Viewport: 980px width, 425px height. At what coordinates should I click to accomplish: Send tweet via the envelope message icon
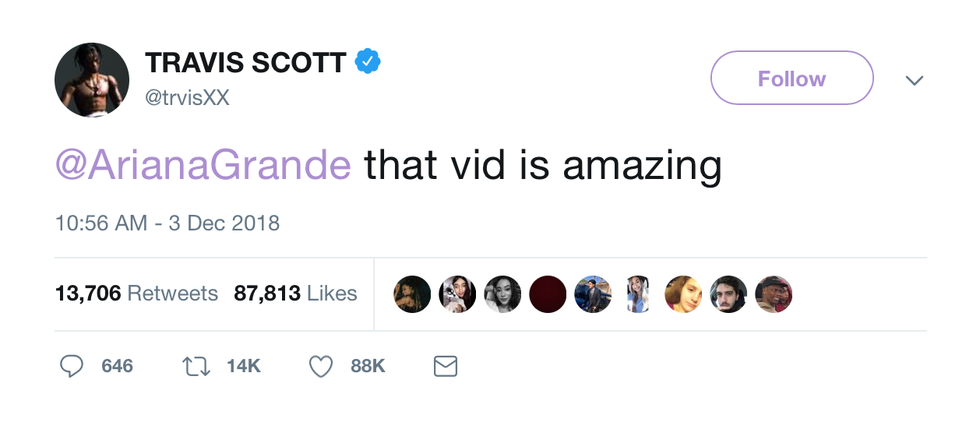[x=445, y=367]
